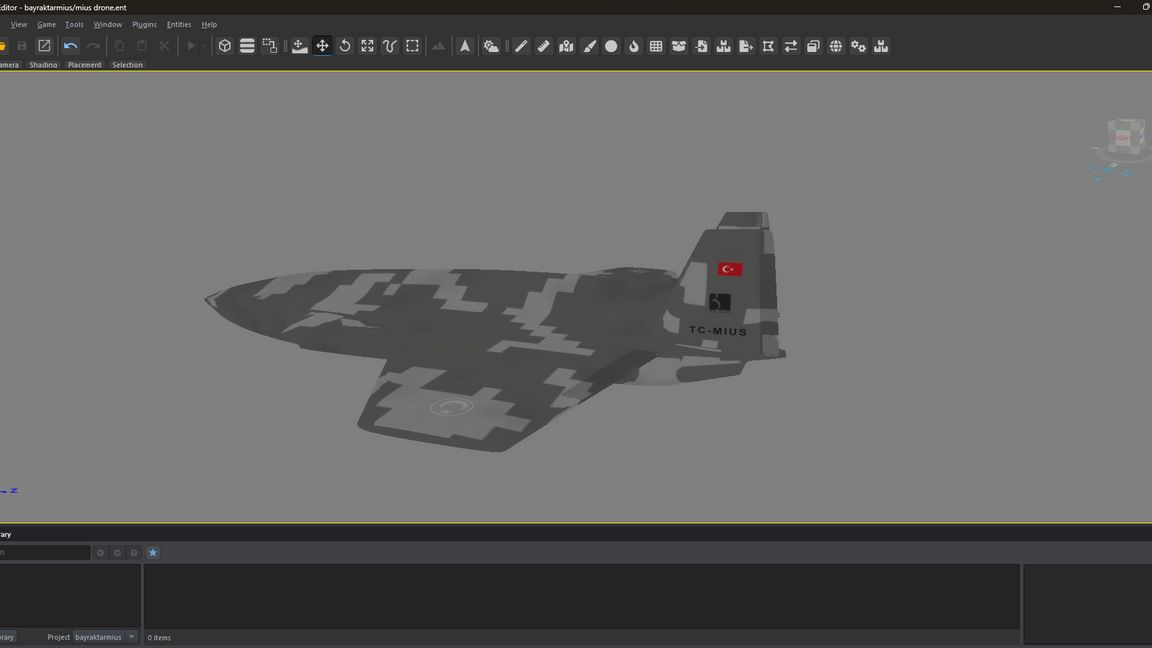The image size is (1152, 648).
Task: Toggle the Move/translate tool
Action: (322, 46)
